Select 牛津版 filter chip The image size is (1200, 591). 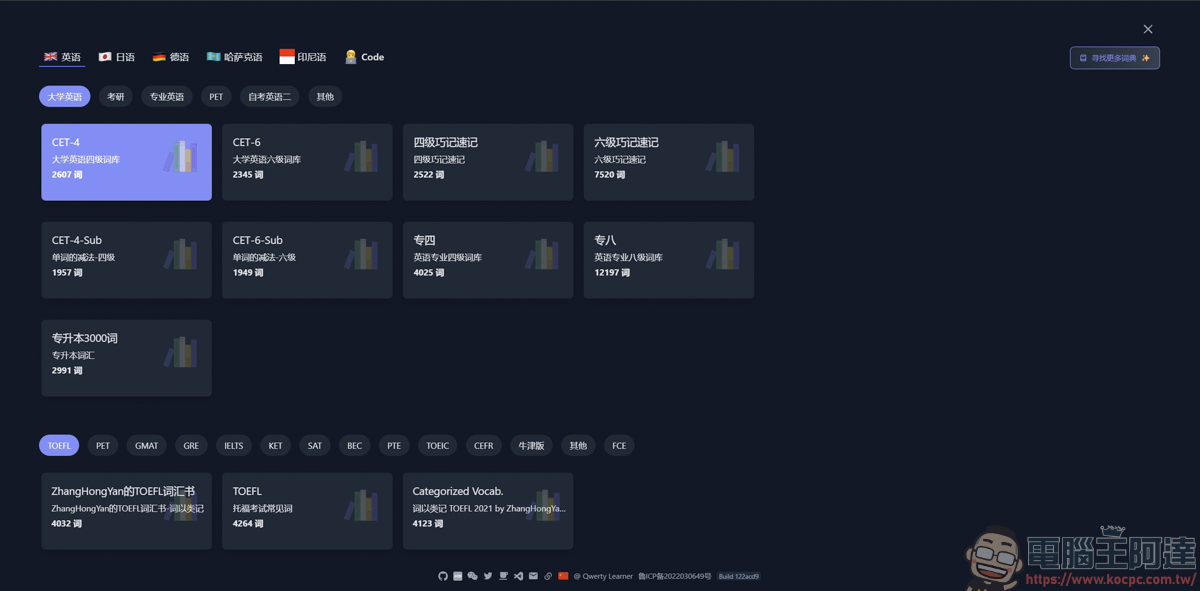pyautogui.click(x=531, y=446)
